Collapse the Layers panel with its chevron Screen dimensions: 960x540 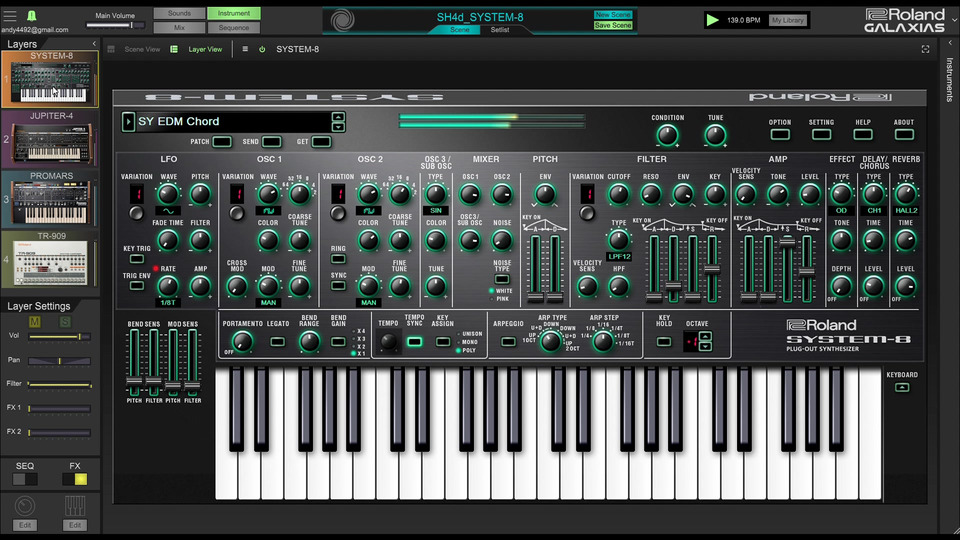[94, 44]
